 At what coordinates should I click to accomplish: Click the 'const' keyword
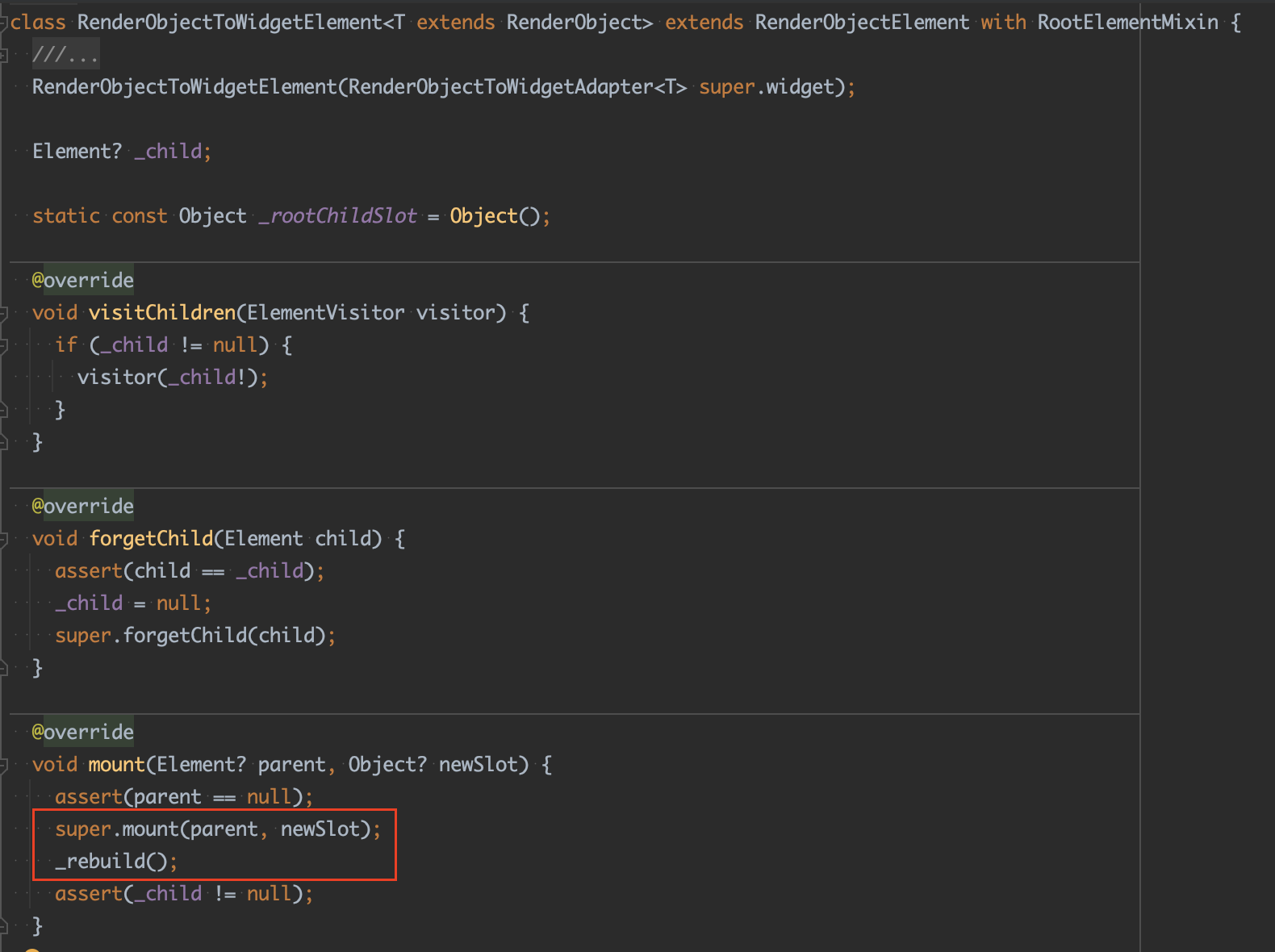tap(140, 215)
